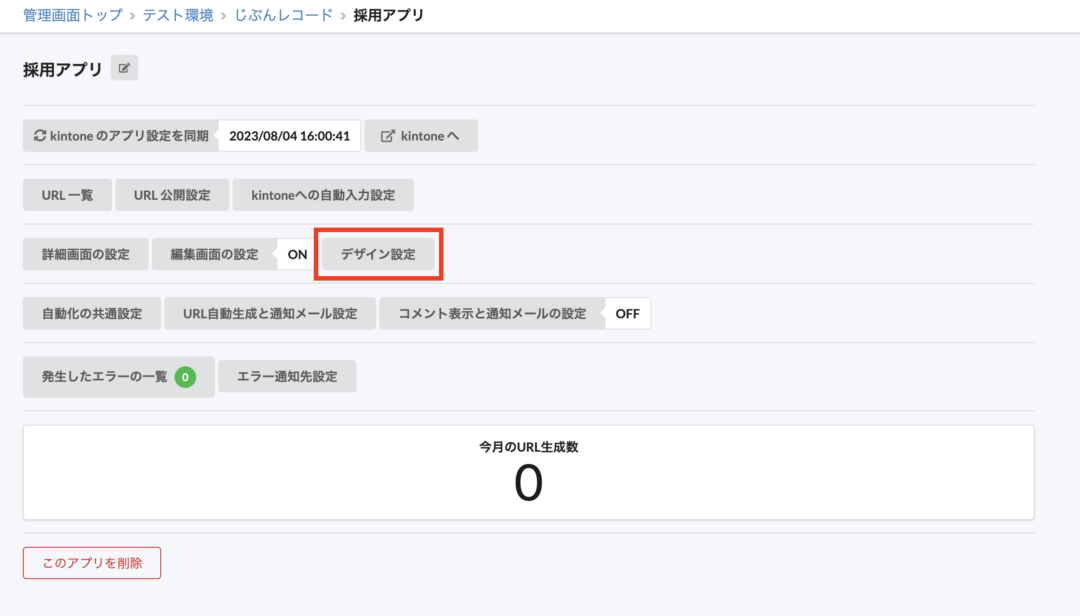
Task: Open 自動化の共通設定
Action: point(91,313)
